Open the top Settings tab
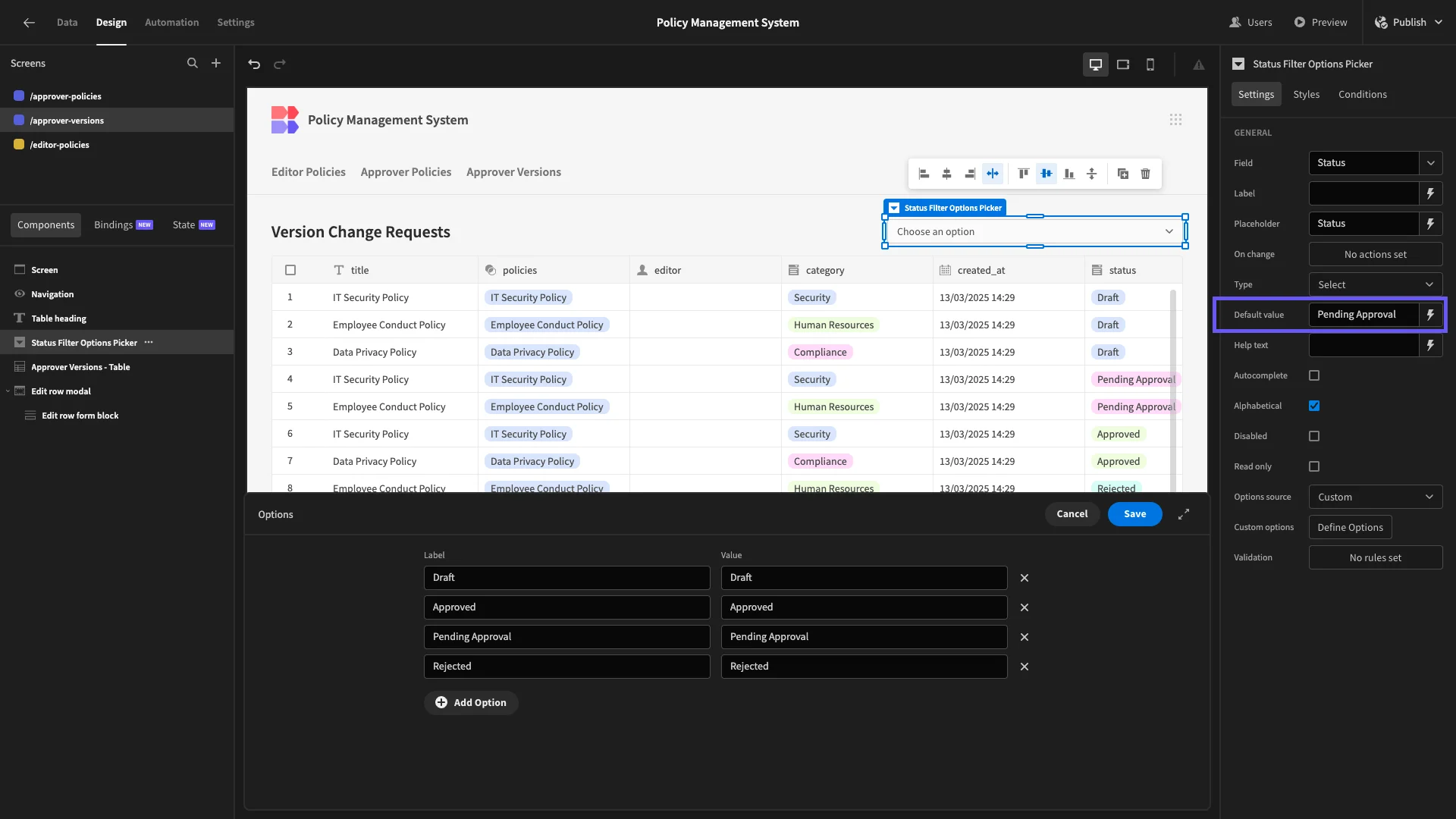Viewport: 1456px width, 819px height. tap(236, 23)
